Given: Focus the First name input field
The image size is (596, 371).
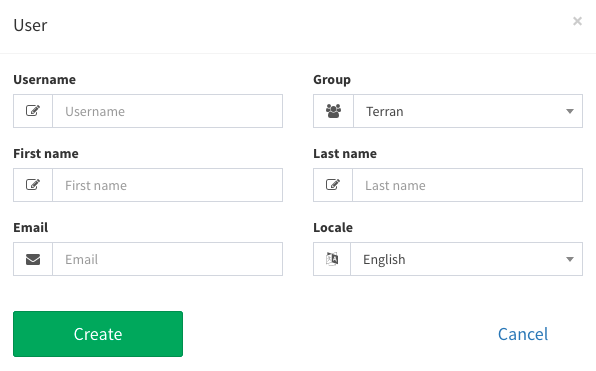Looking at the screenshot, I should coord(168,185).
